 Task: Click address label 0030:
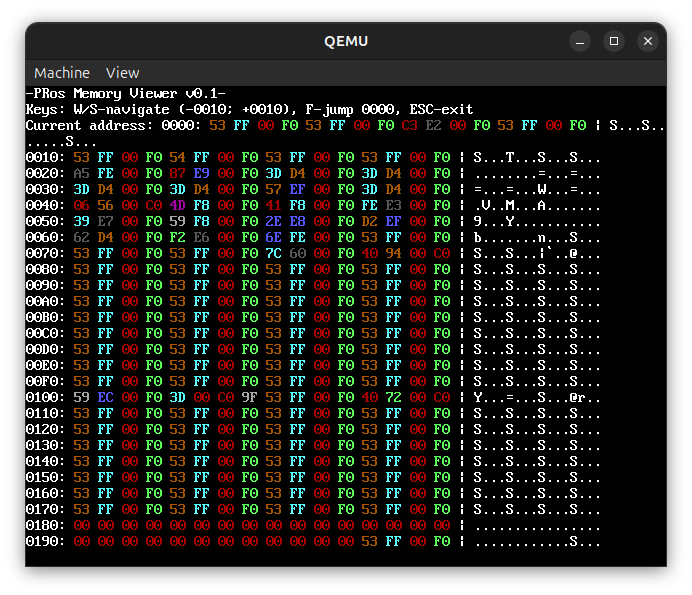(x=45, y=189)
